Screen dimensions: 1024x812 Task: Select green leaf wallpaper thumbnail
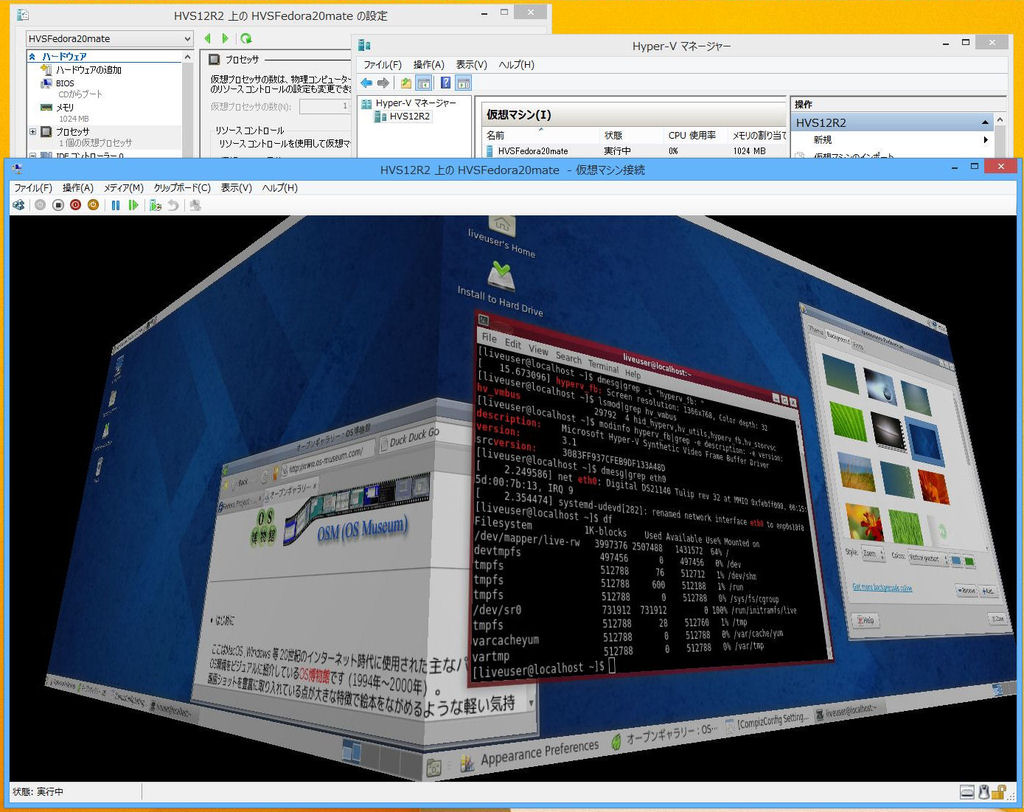(848, 422)
